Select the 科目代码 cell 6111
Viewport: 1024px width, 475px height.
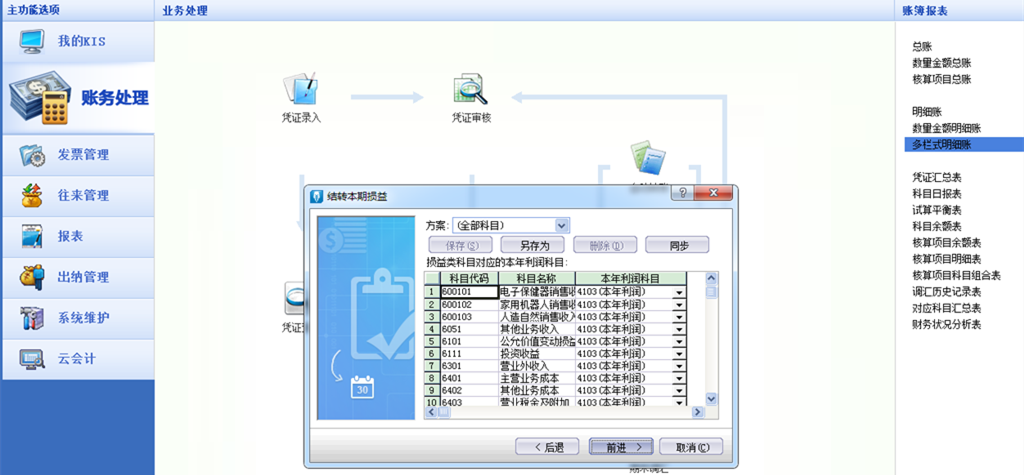click(469, 353)
